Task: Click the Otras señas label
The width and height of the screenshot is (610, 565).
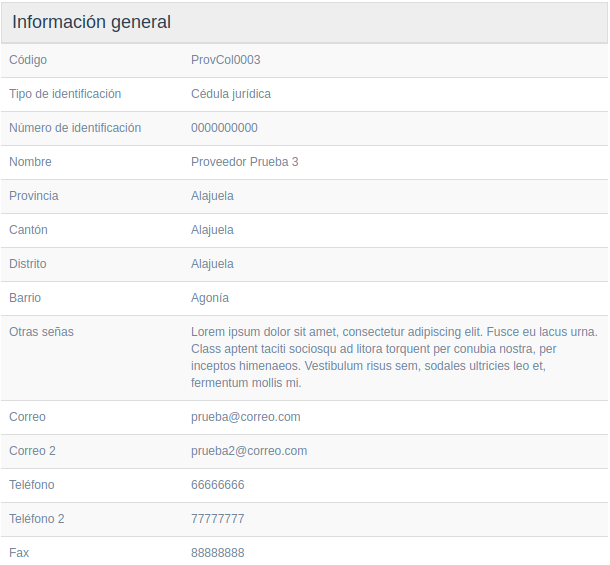Action: 41,332
